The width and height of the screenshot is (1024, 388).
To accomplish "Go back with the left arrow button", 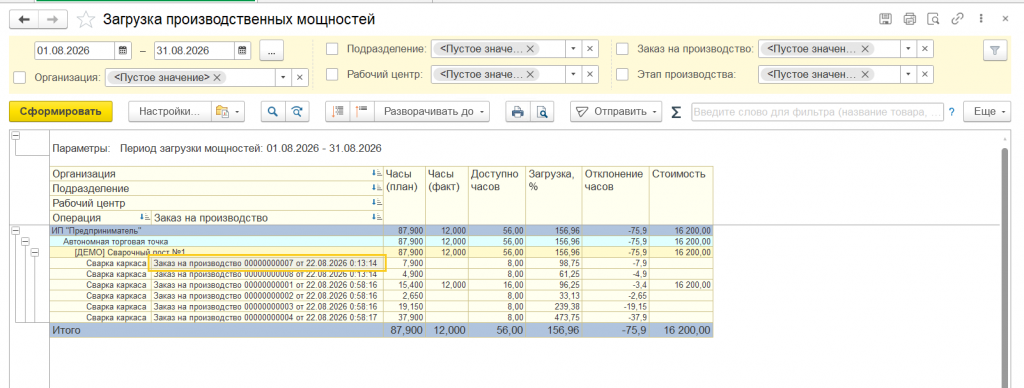I will pos(24,20).
